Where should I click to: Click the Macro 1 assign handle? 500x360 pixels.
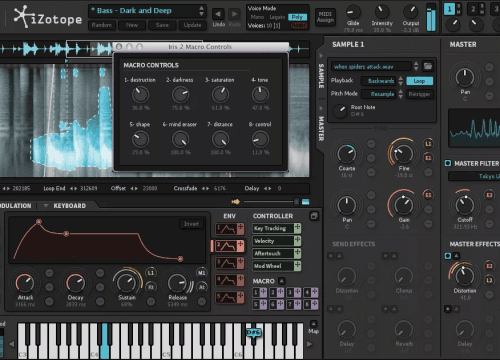263,292
